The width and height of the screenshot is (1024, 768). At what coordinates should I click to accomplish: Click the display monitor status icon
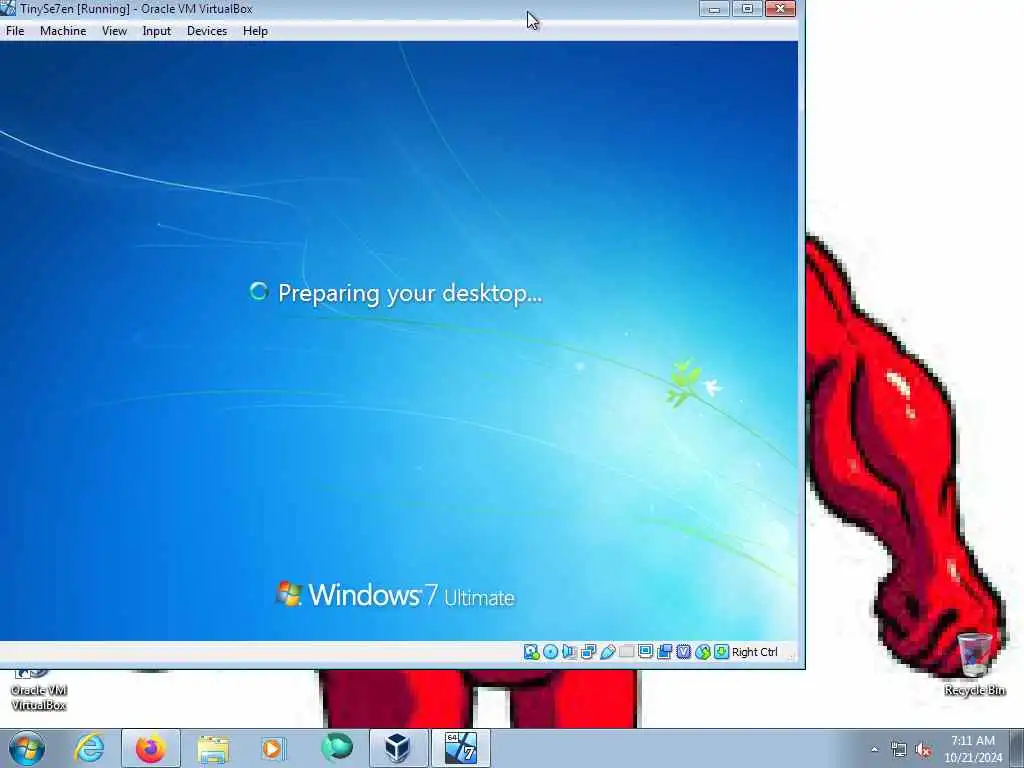645,652
